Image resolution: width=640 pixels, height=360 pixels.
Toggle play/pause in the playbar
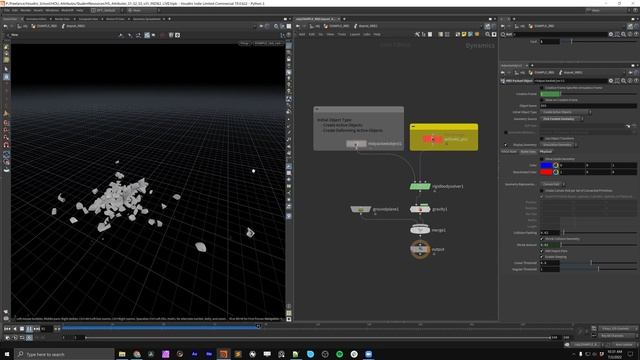coord(29,329)
